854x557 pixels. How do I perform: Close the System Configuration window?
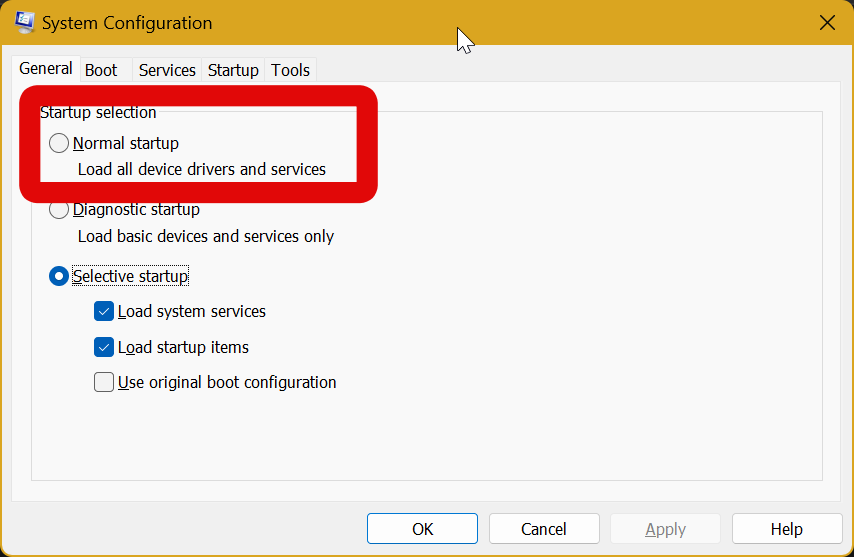coord(827,22)
